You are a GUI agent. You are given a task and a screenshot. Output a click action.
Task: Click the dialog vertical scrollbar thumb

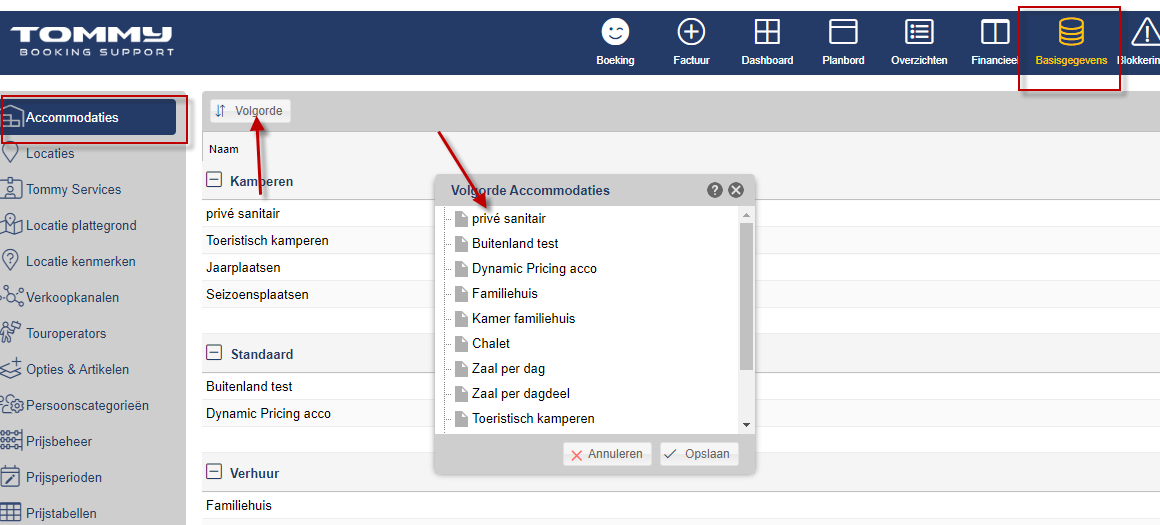[746, 296]
